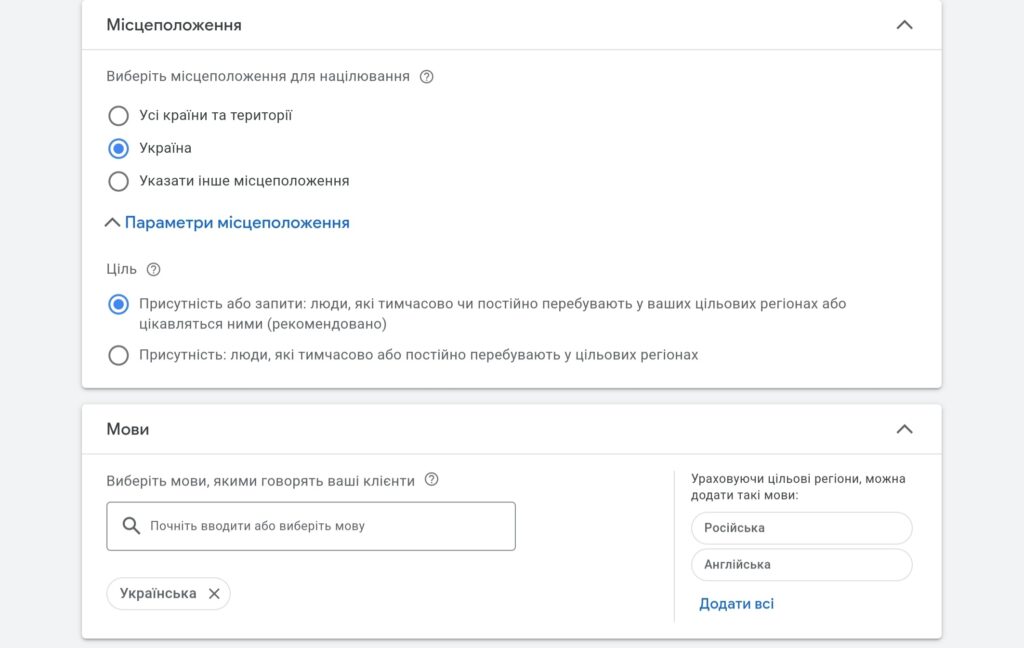Select the recommended "Присутність або запити" option
The height and width of the screenshot is (648, 1024).
(118, 303)
